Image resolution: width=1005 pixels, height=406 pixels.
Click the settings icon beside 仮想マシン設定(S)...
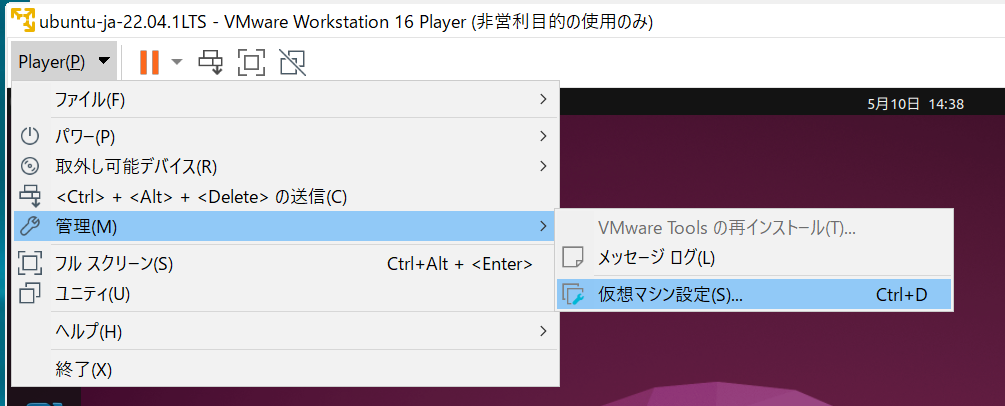click(574, 294)
